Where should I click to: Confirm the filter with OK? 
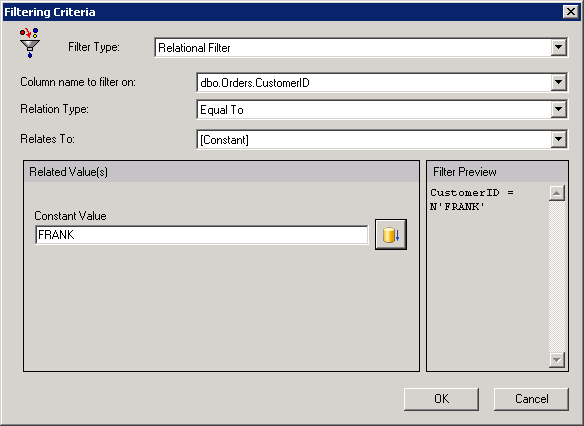(x=441, y=399)
